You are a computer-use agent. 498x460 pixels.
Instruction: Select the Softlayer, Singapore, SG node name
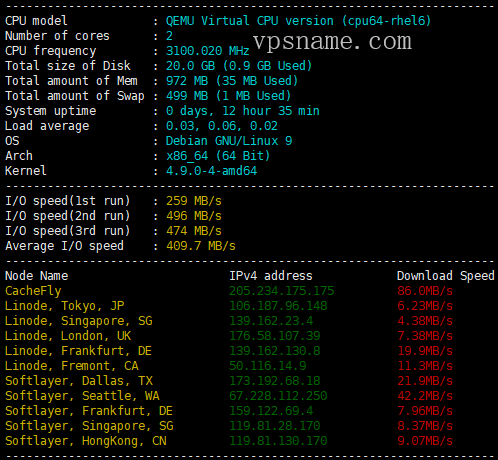coord(89,426)
